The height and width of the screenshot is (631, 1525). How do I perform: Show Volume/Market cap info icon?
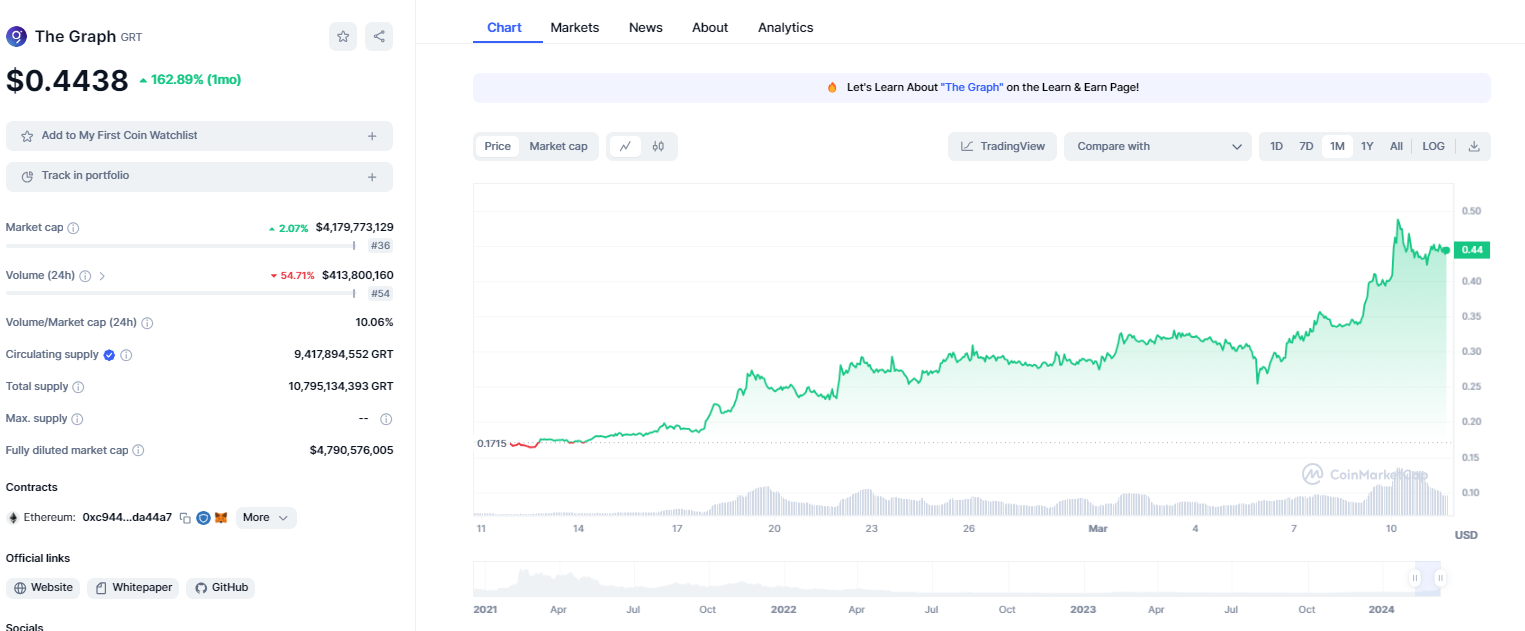coord(147,323)
